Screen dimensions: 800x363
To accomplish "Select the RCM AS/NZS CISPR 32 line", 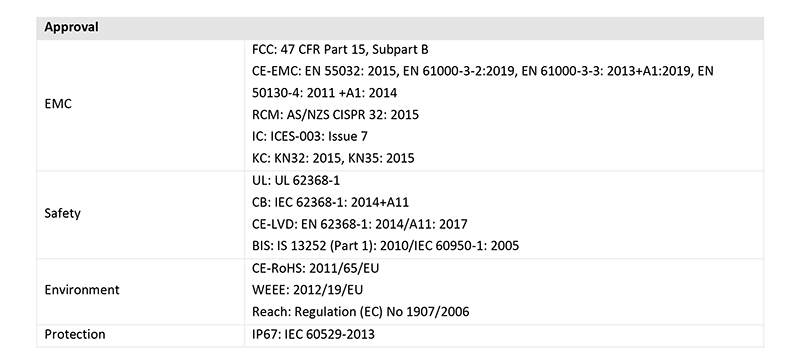I will (335, 114).
